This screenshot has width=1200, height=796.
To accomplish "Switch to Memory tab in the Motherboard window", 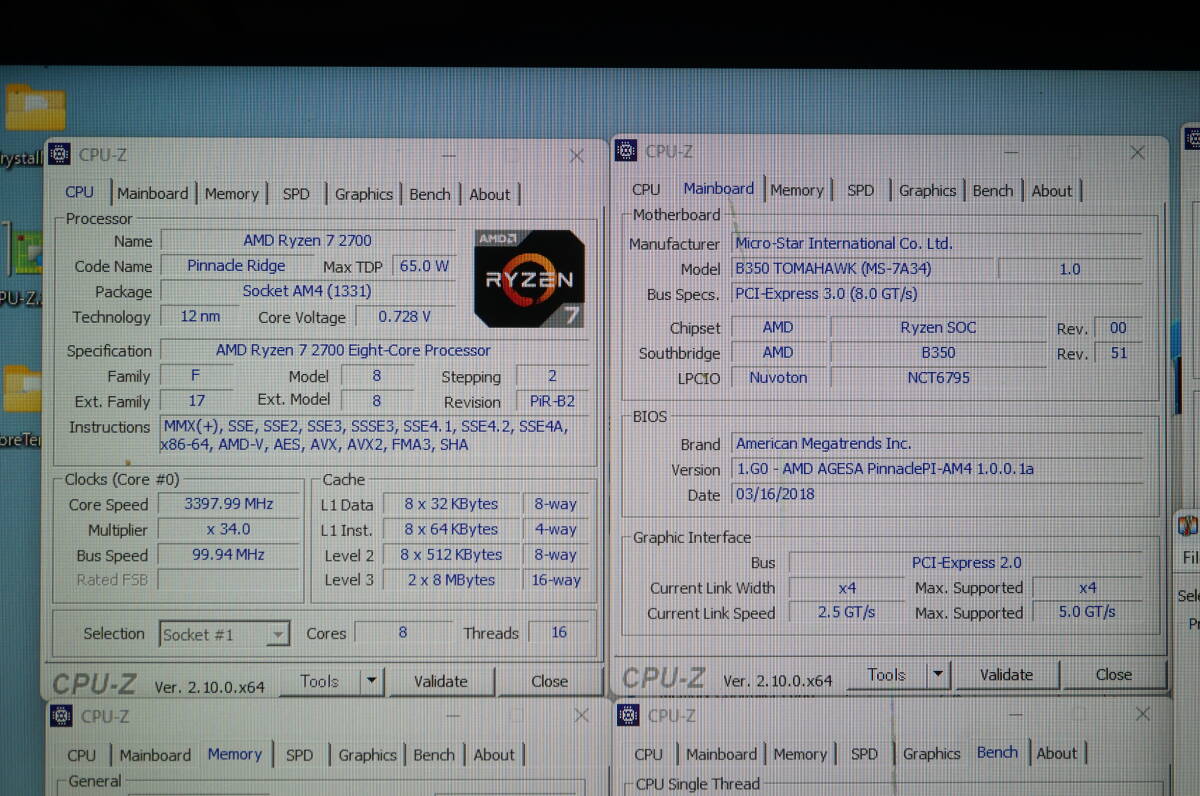I will point(797,190).
